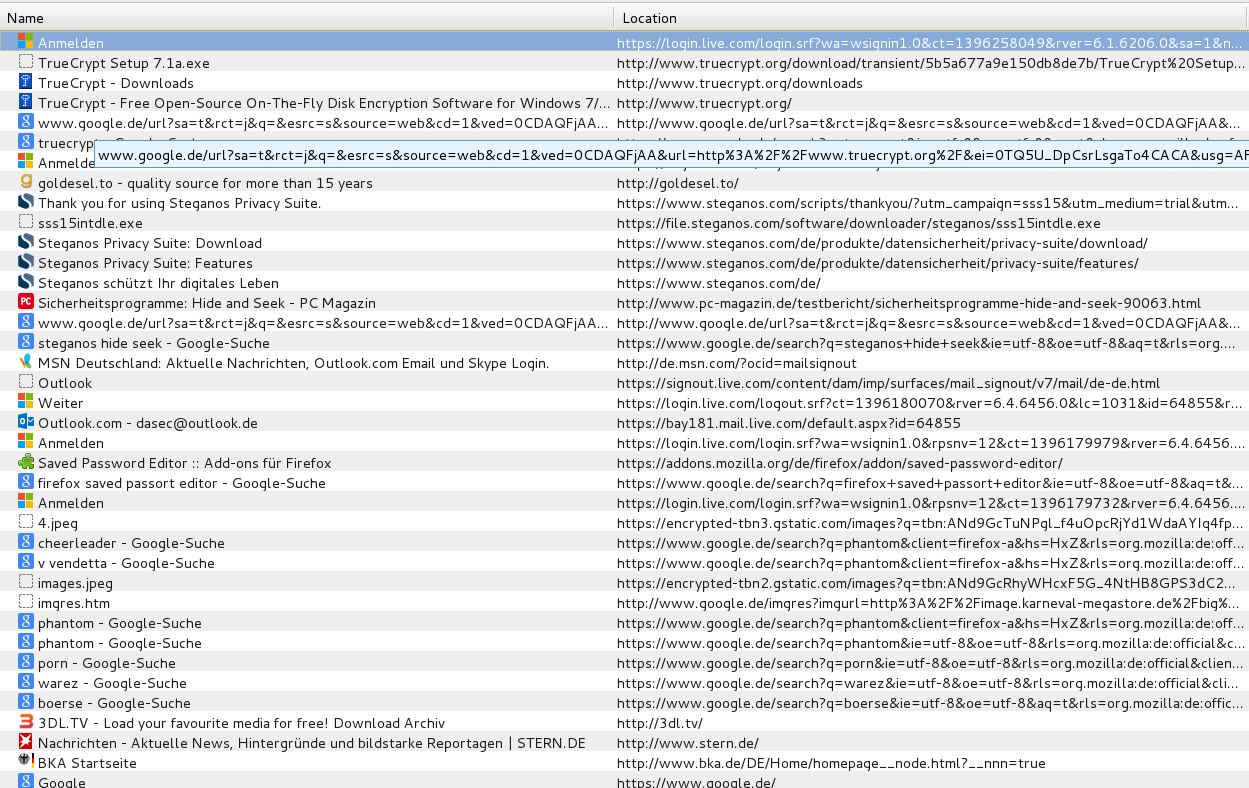The image size is (1249, 788).
Task: Click the location http://3dl.tv/
Action: (659, 723)
